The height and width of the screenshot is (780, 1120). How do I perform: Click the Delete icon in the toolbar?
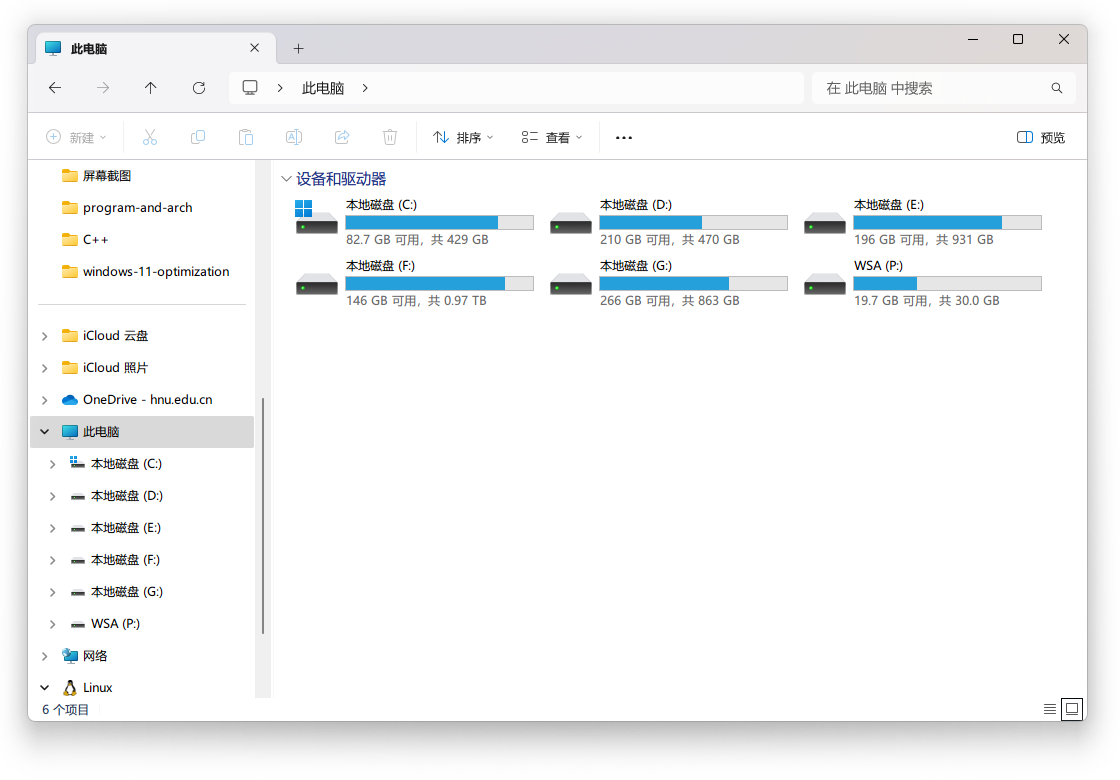pyautogui.click(x=390, y=137)
